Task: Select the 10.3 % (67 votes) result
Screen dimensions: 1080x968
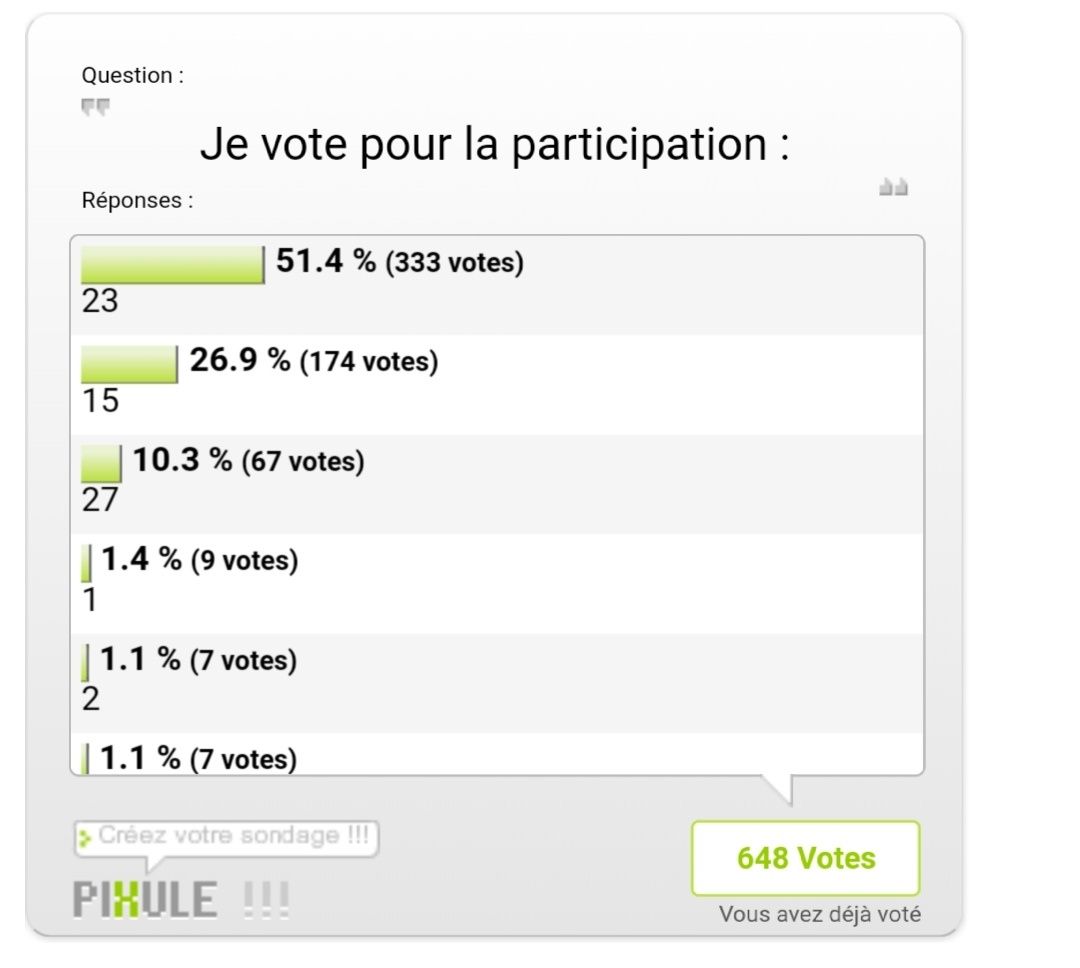Action: (249, 460)
